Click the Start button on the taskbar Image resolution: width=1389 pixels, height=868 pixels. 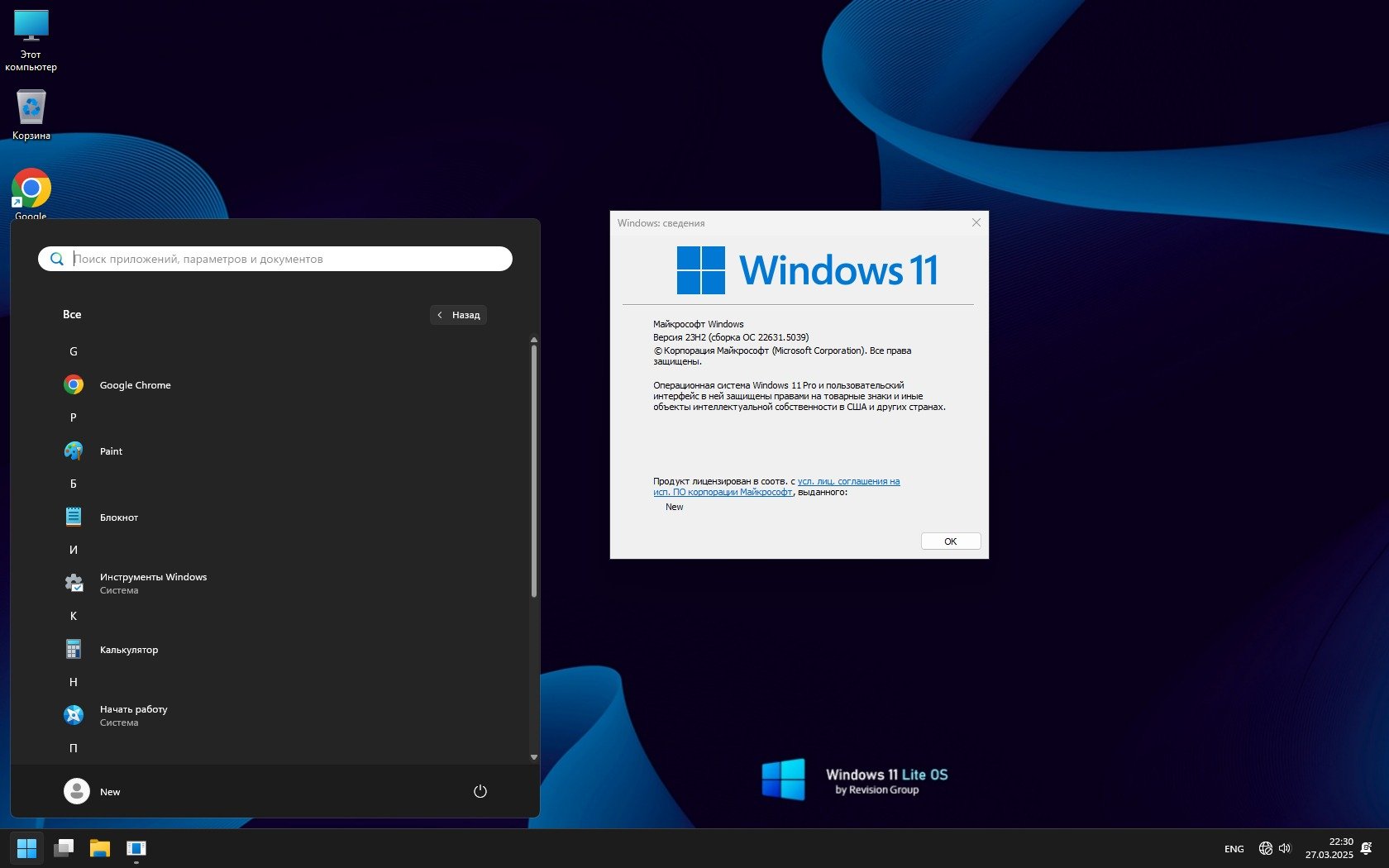pos(26,848)
